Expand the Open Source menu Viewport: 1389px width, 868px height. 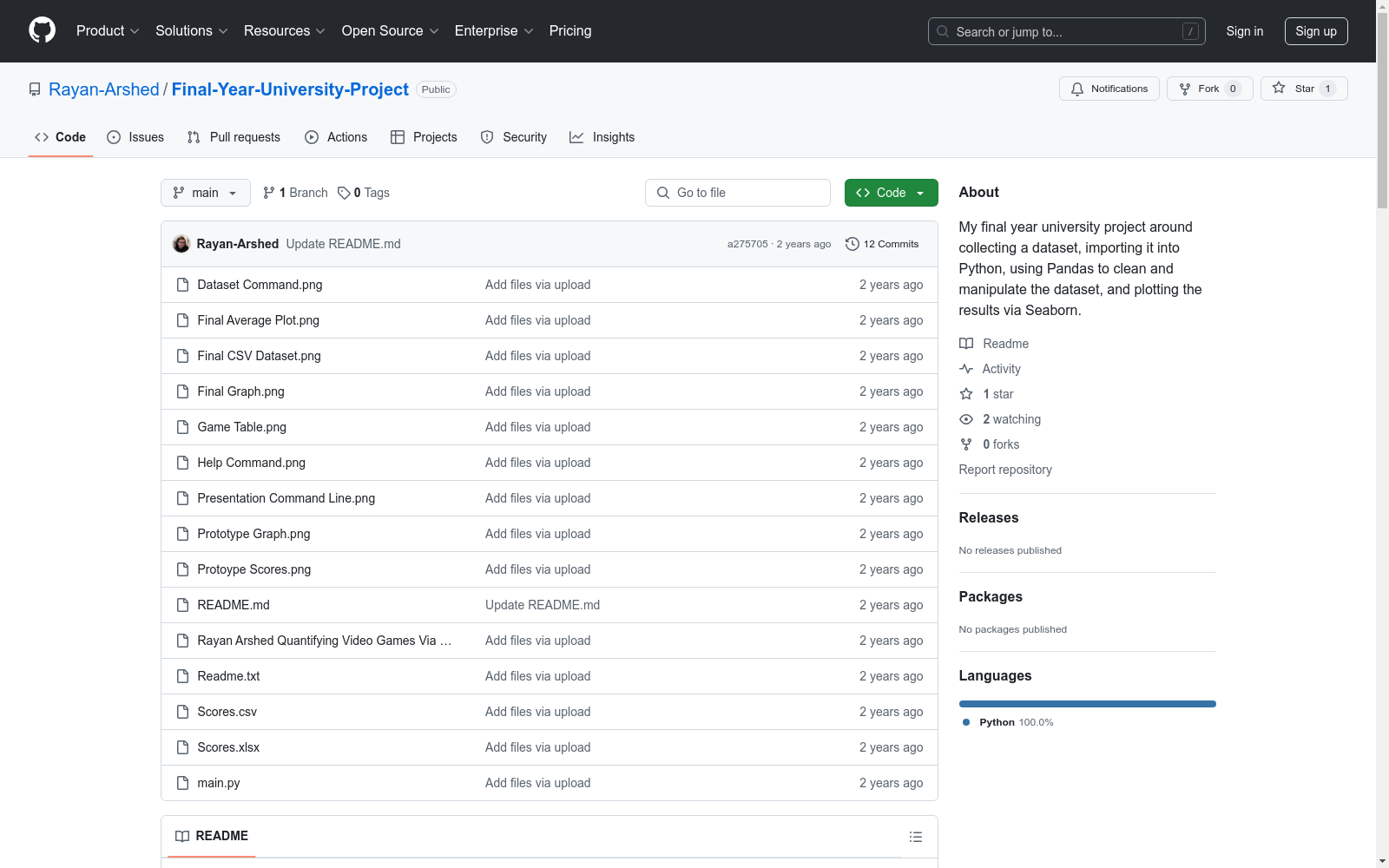pyautogui.click(x=391, y=31)
